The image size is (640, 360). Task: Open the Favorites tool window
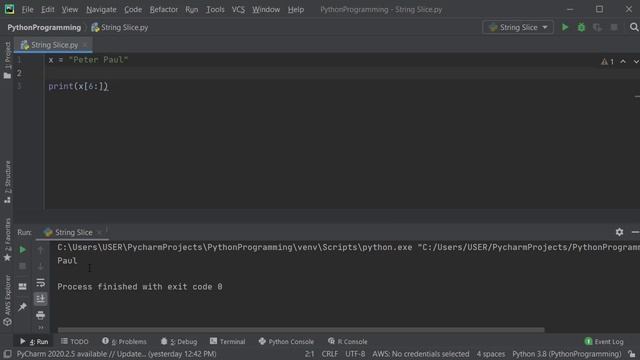pyautogui.click(x=7, y=240)
